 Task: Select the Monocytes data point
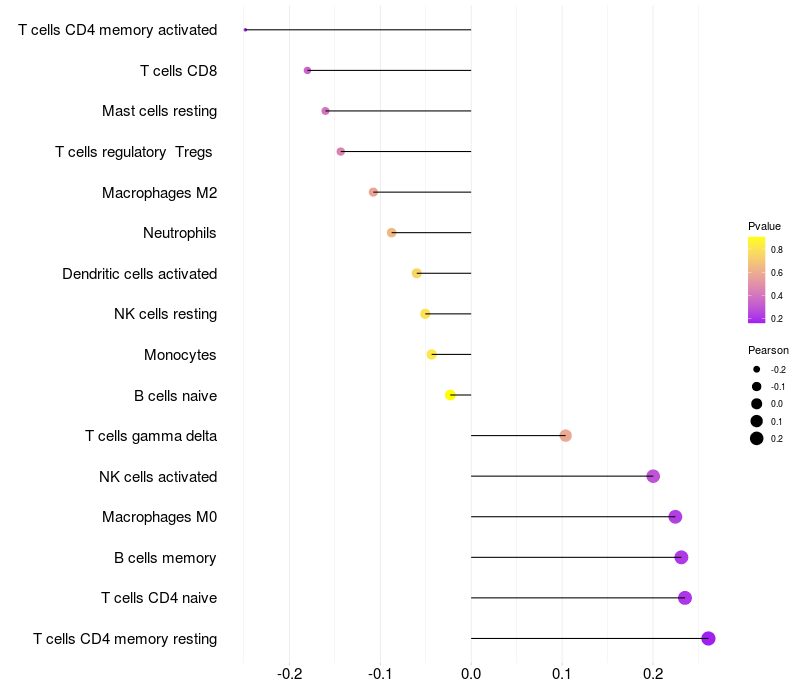431,354
